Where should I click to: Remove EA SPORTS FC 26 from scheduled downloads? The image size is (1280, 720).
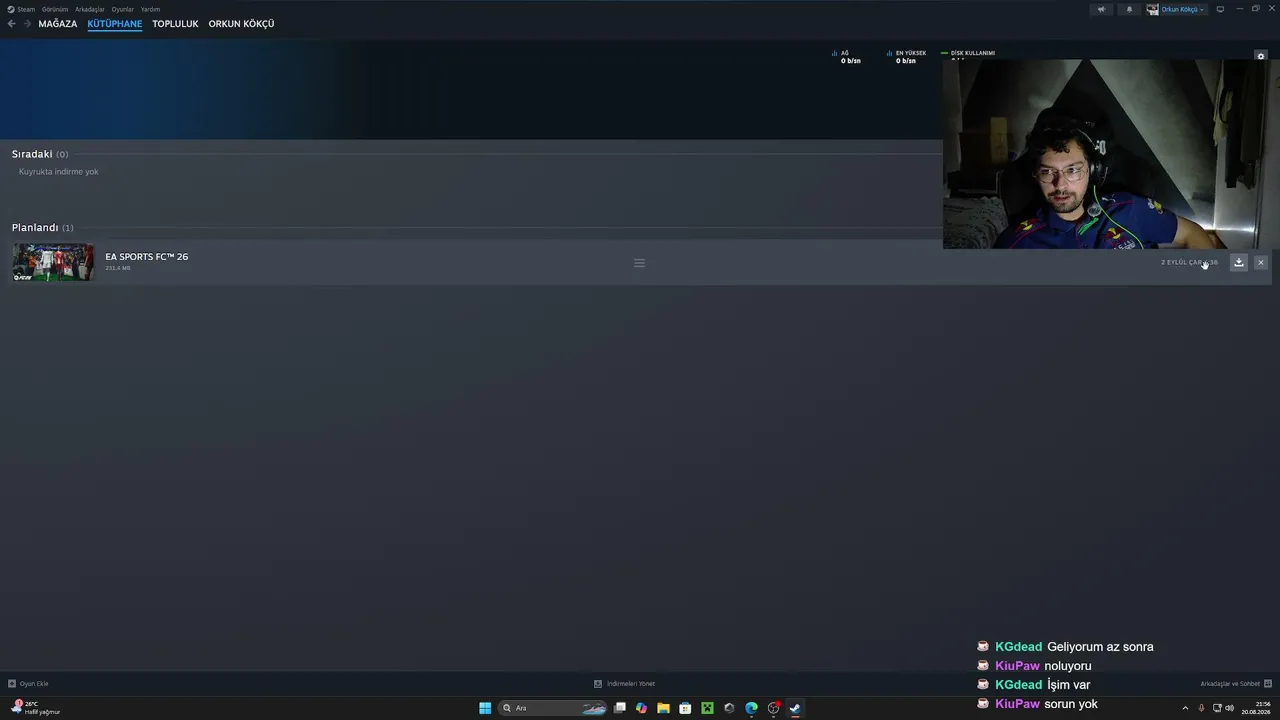click(1260, 262)
